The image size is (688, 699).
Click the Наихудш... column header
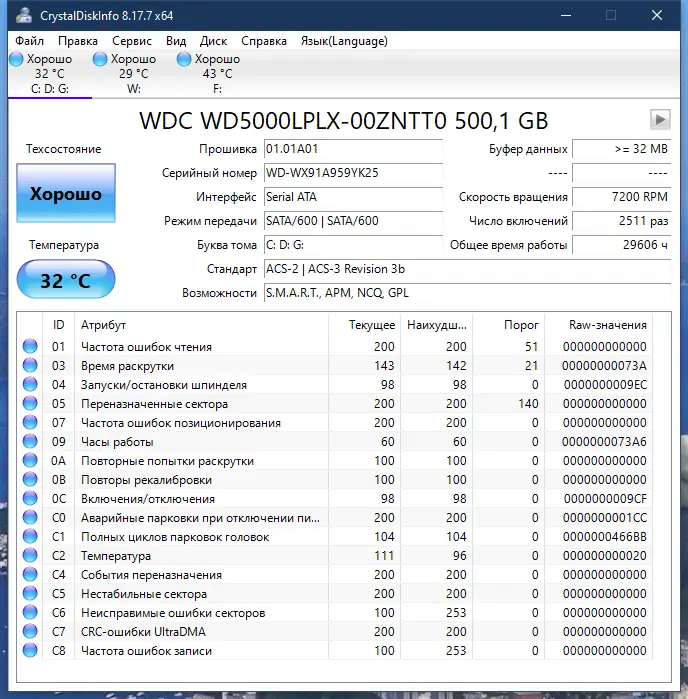(437, 325)
